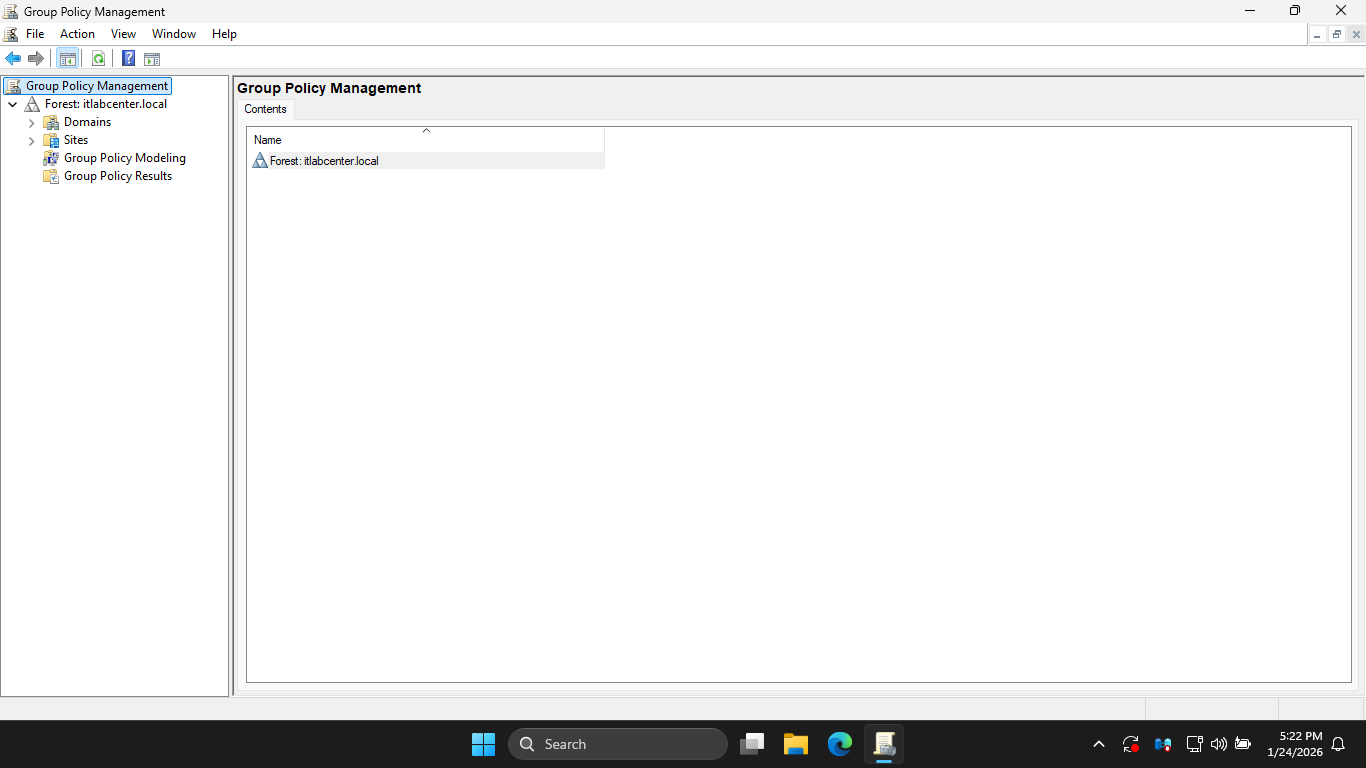The width and height of the screenshot is (1366, 768).
Task: Select Group Policy Results in the tree
Action: coord(117,176)
